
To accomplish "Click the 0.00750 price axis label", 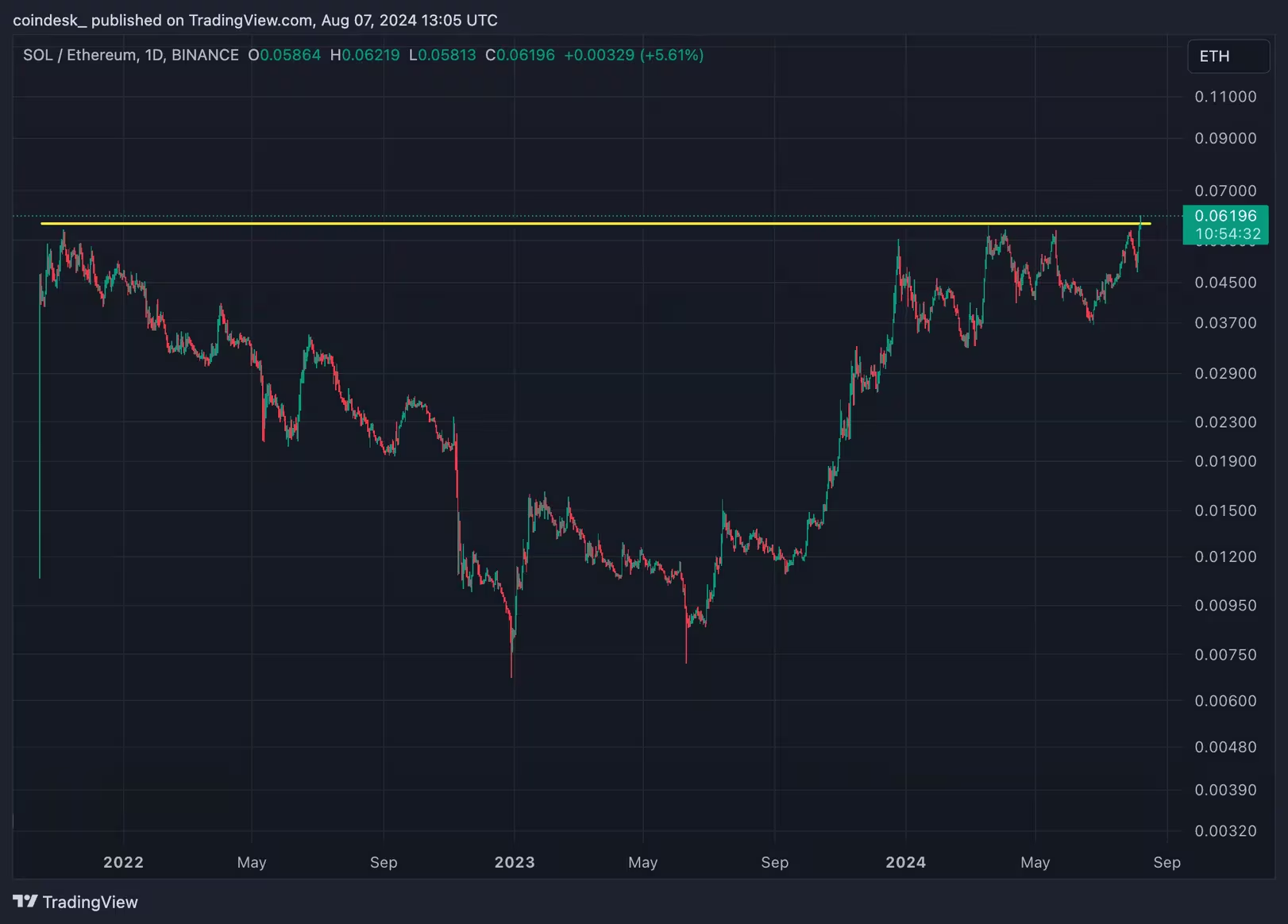I will click(x=1225, y=655).
